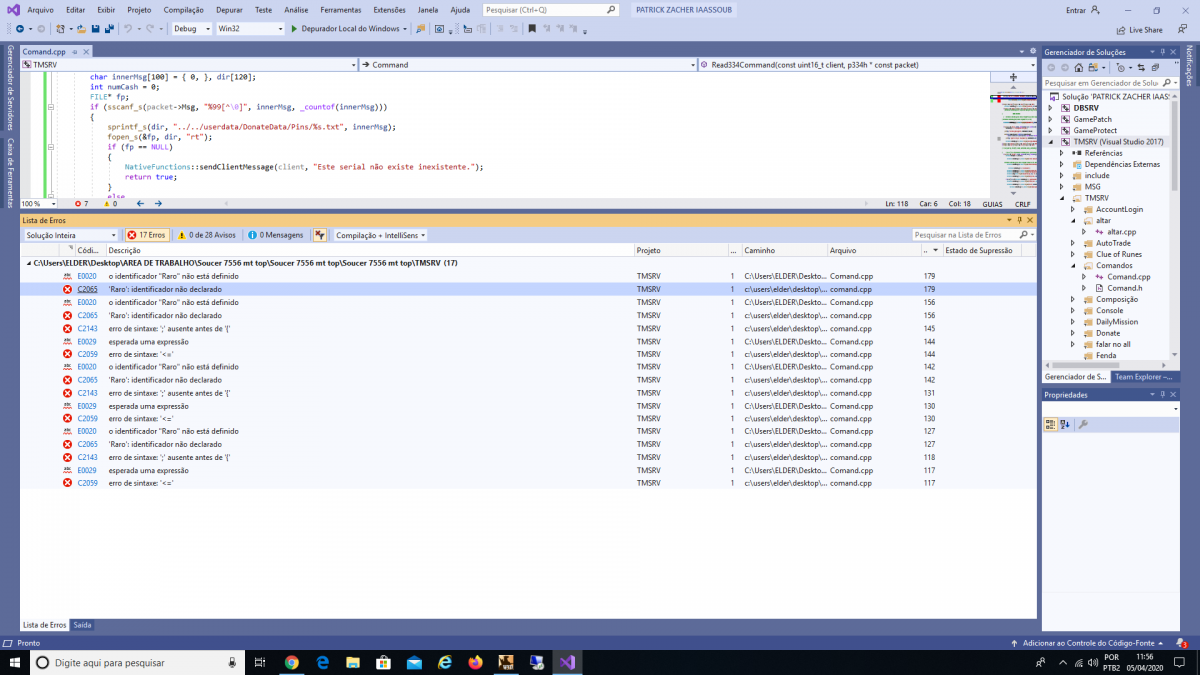Image resolution: width=1200 pixels, height=675 pixels.
Task: Select the Donate folder in solution tree
Action: 1107,333
